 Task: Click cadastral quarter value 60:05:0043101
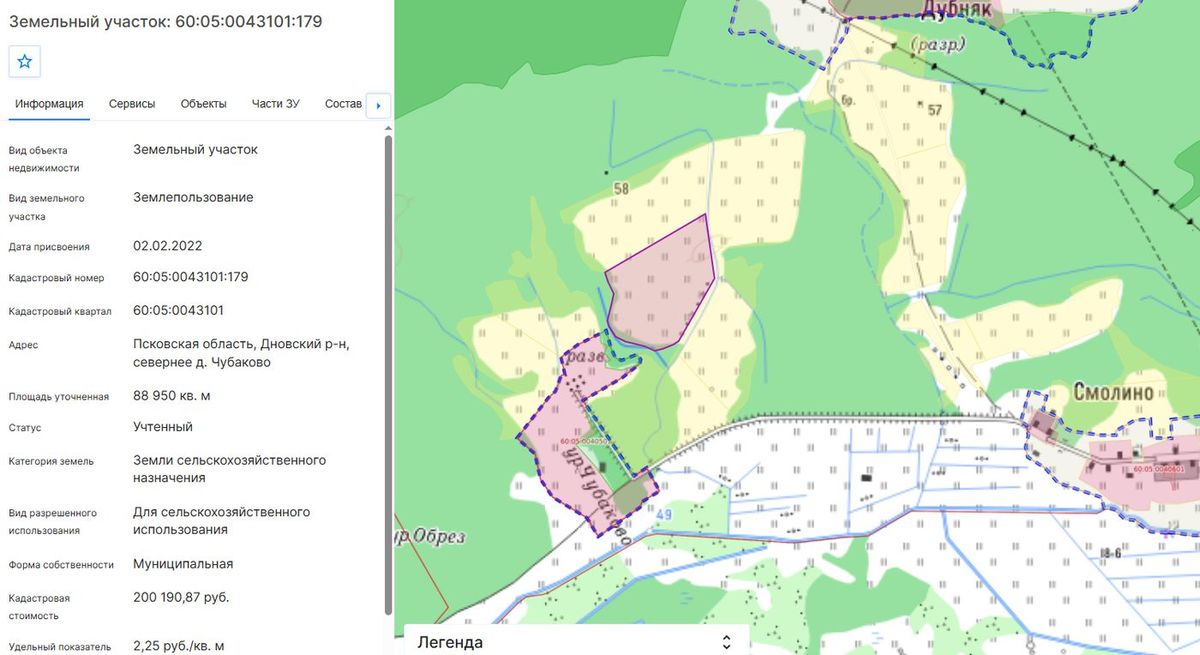[x=178, y=310]
